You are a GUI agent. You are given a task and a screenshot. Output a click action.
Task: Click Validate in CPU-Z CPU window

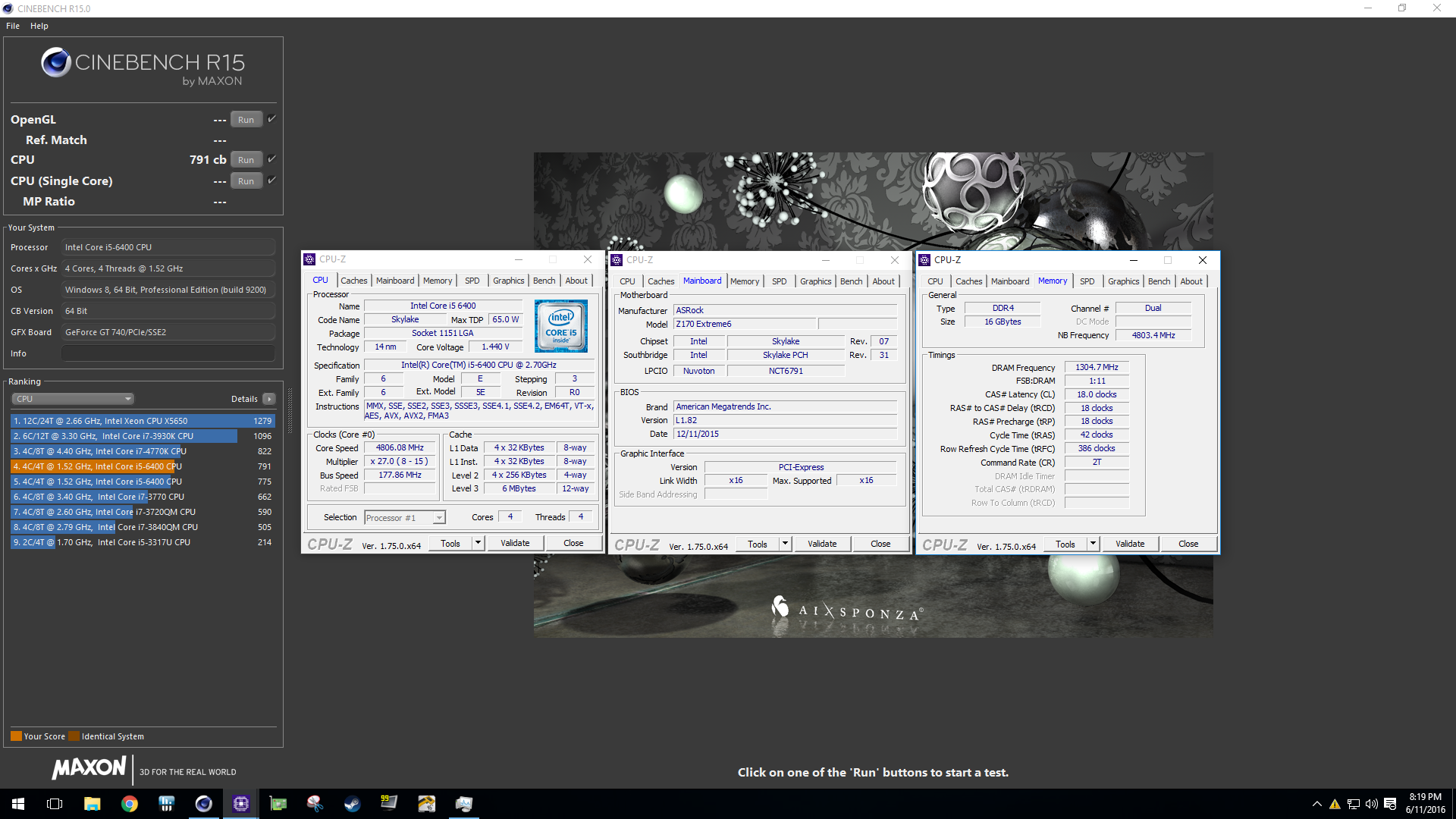pyautogui.click(x=515, y=543)
